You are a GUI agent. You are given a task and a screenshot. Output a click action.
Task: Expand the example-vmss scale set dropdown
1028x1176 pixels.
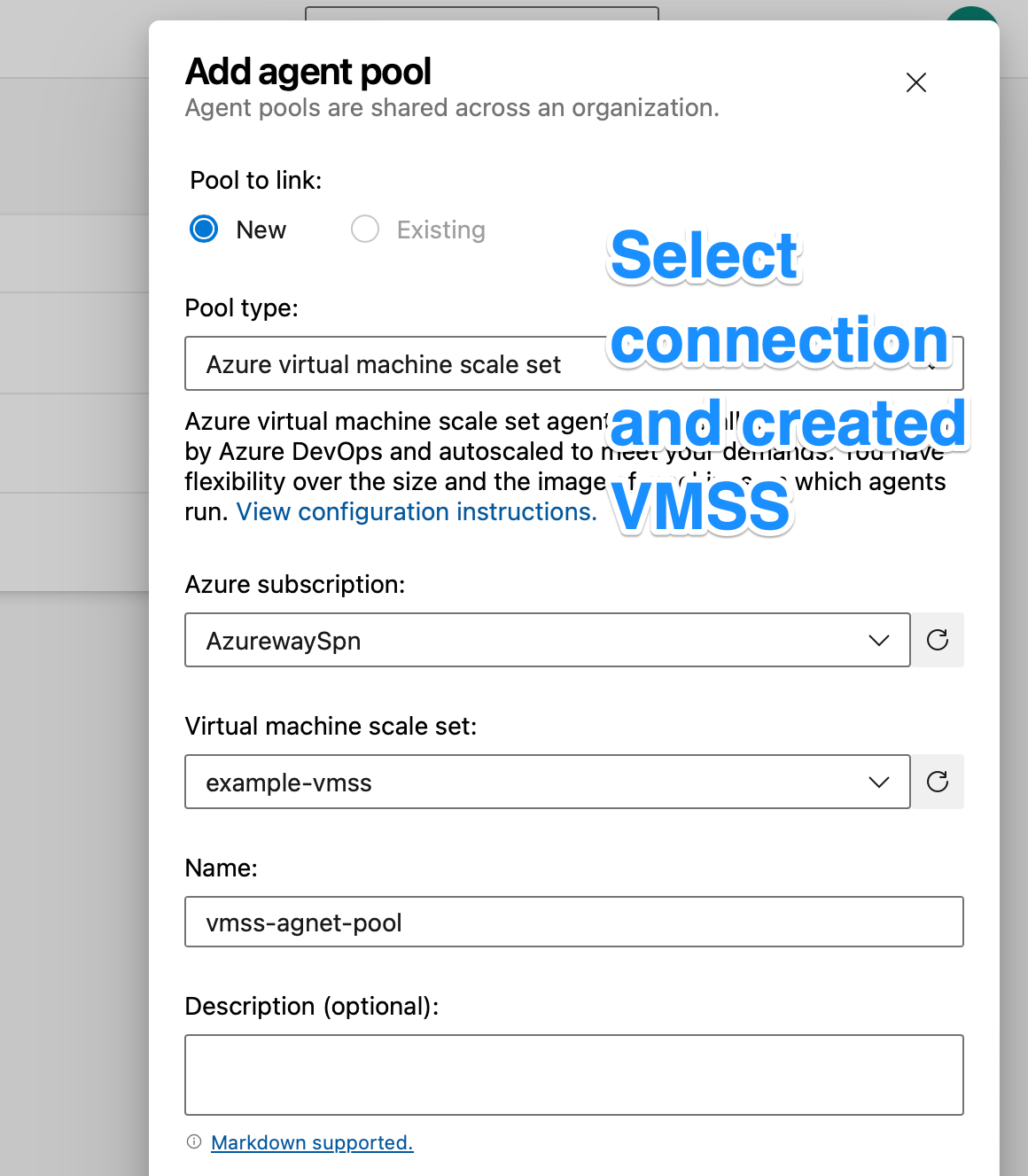(x=532, y=782)
